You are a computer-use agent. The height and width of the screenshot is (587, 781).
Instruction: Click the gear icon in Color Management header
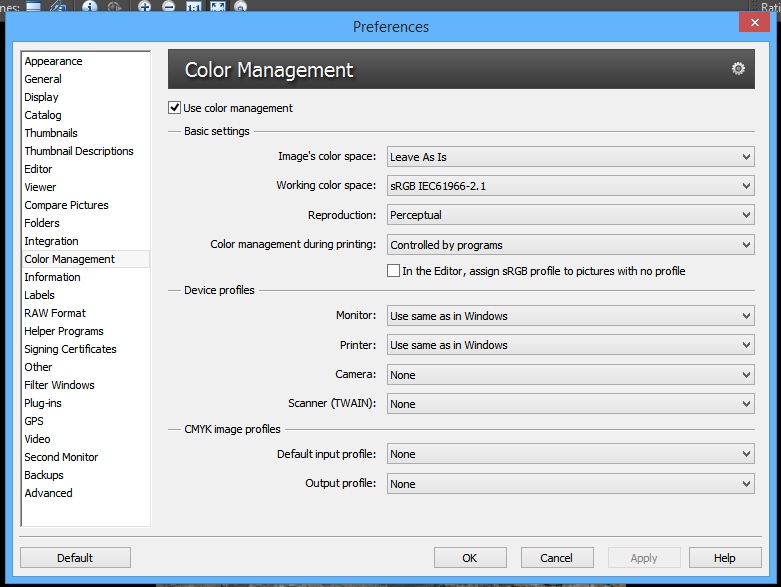coord(738,69)
